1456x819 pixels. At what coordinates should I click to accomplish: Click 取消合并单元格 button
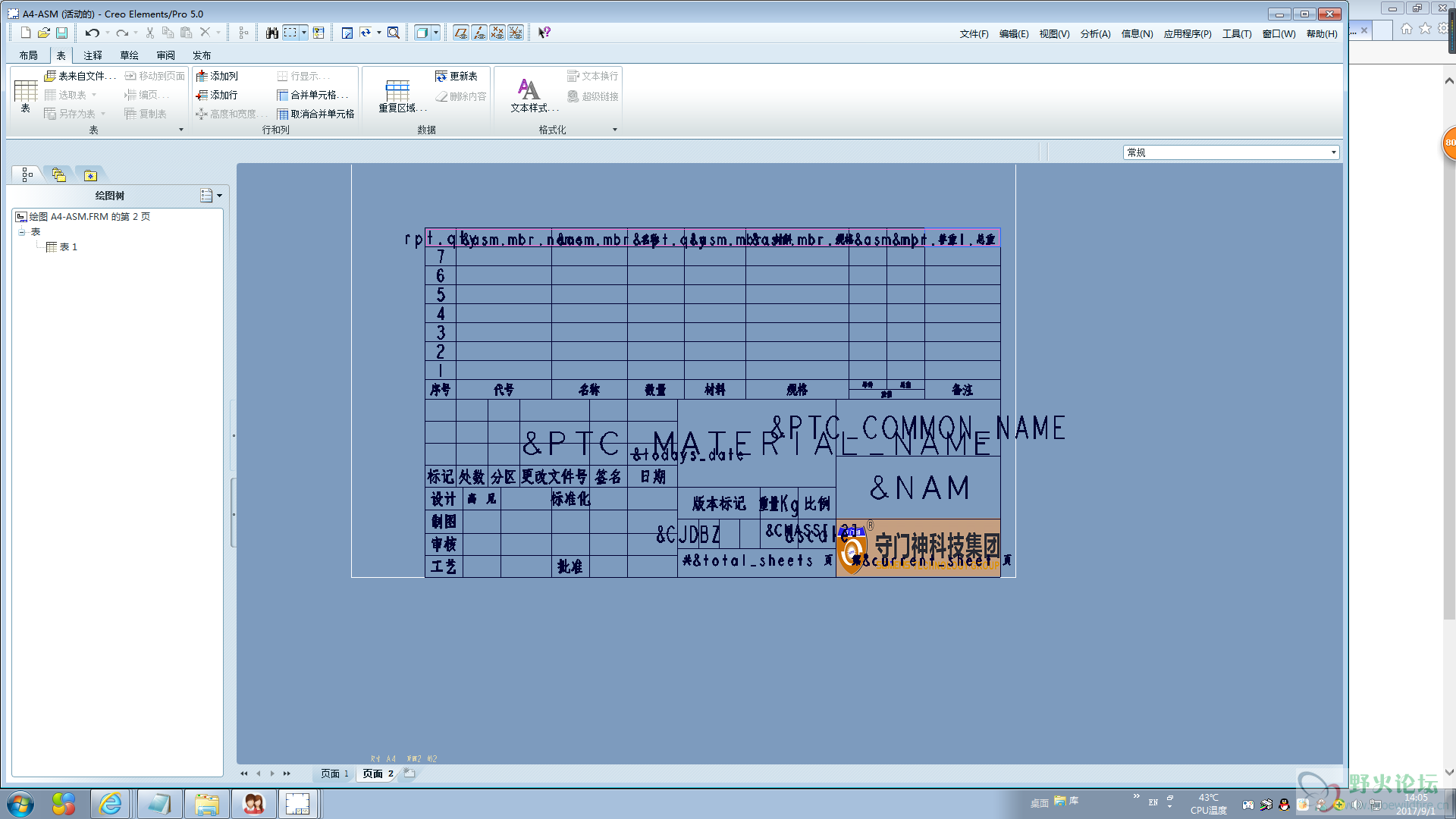(x=315, y=114)
